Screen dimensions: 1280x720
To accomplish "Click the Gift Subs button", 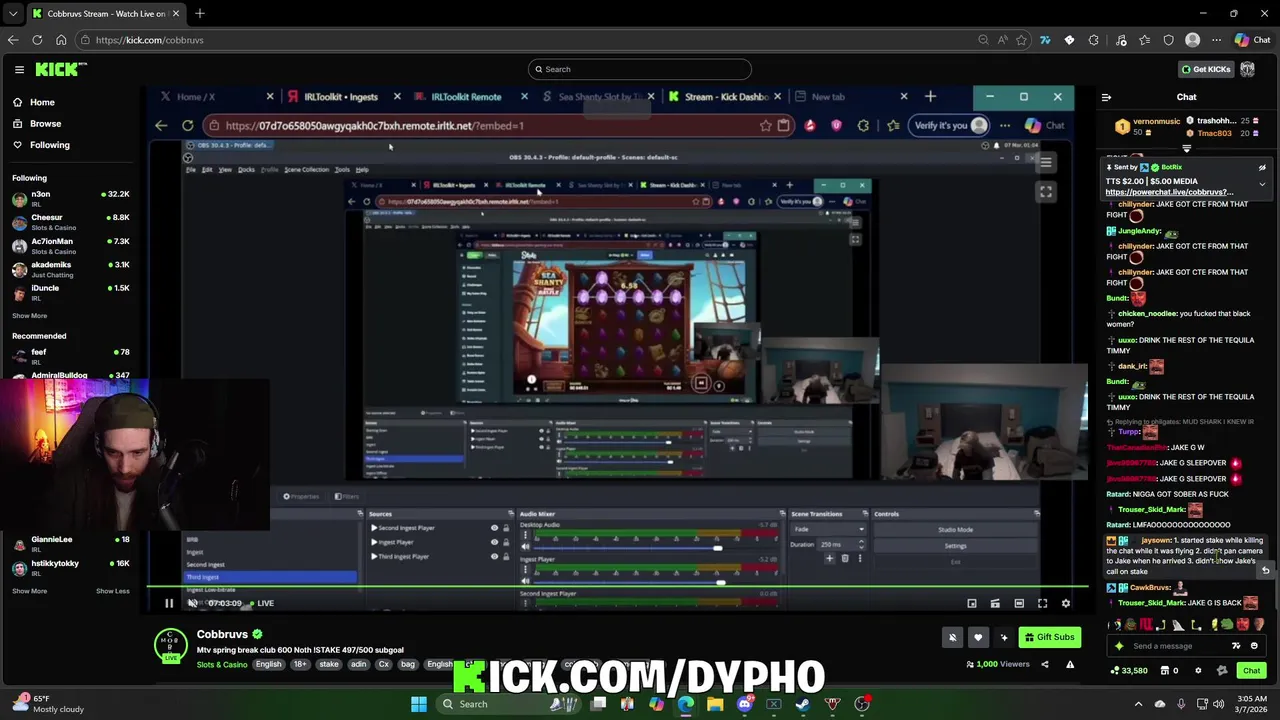I will (x=1049, y=637).
